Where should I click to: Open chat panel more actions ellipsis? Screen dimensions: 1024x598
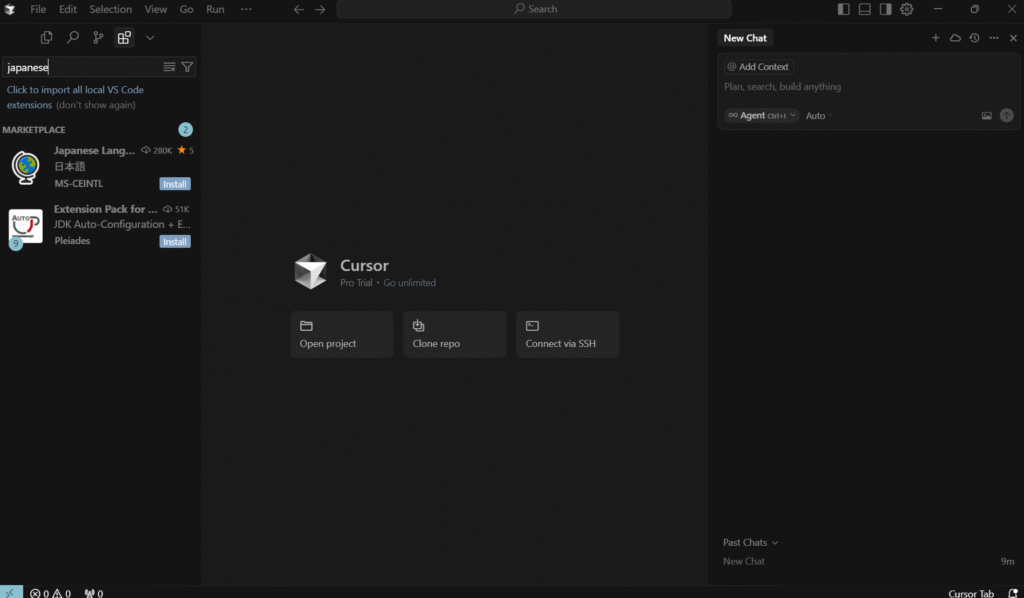994,38
